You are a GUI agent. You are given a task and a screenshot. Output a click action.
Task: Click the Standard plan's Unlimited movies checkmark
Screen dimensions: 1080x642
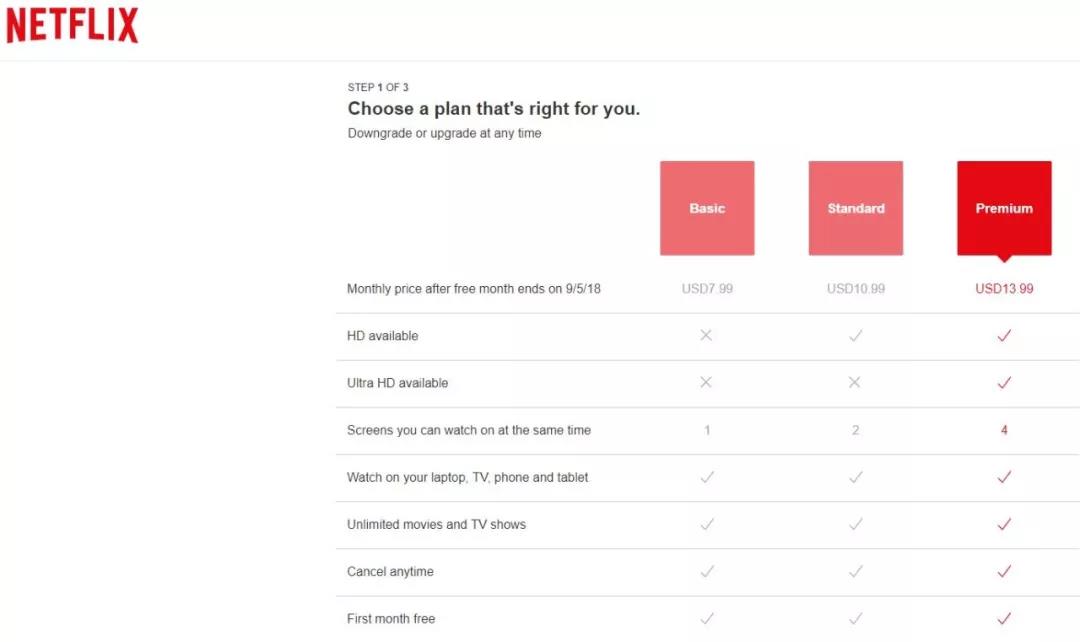pyautogui.click(x=855, y=524)
